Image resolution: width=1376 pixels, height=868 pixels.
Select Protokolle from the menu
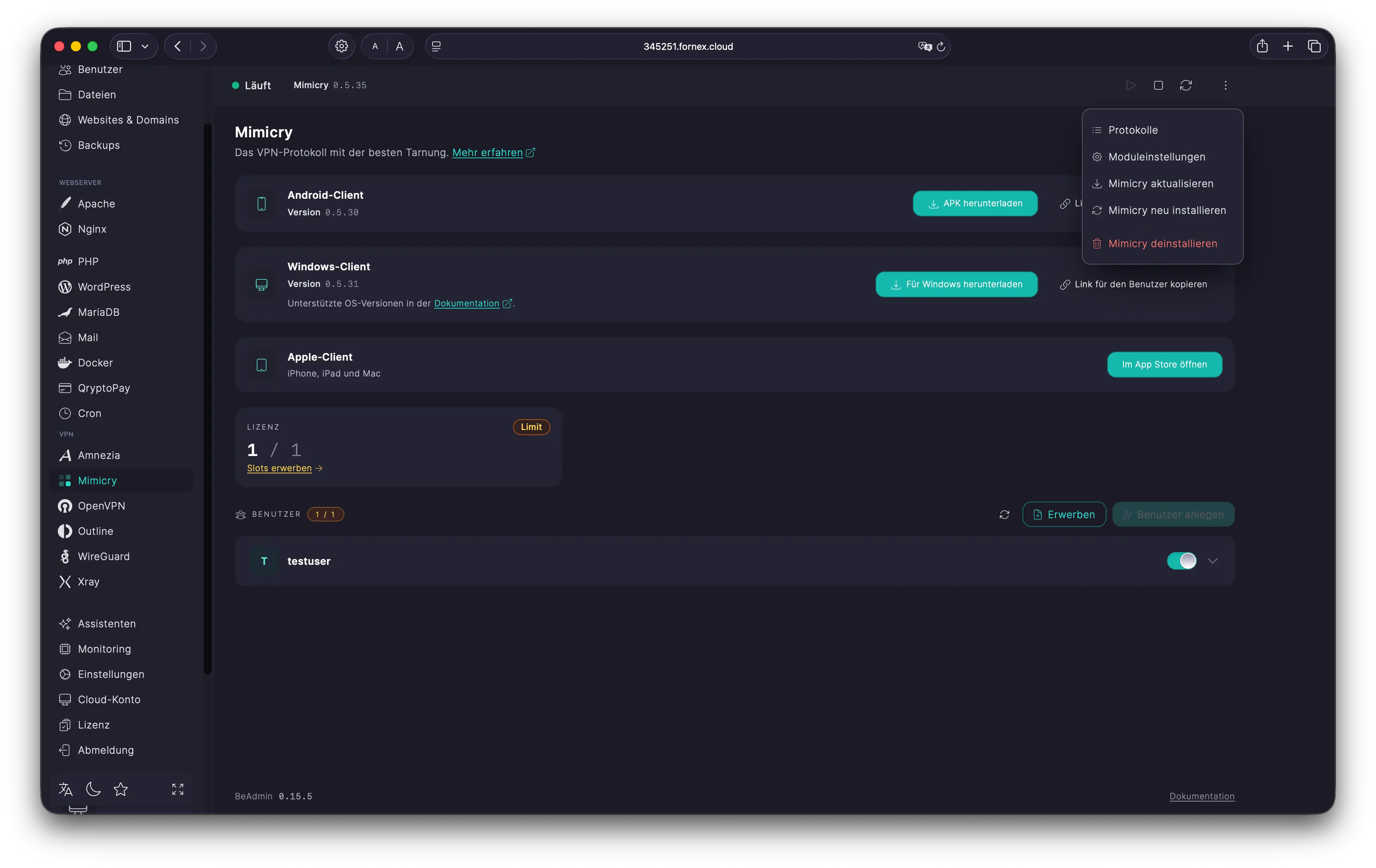coord(1162,130)
